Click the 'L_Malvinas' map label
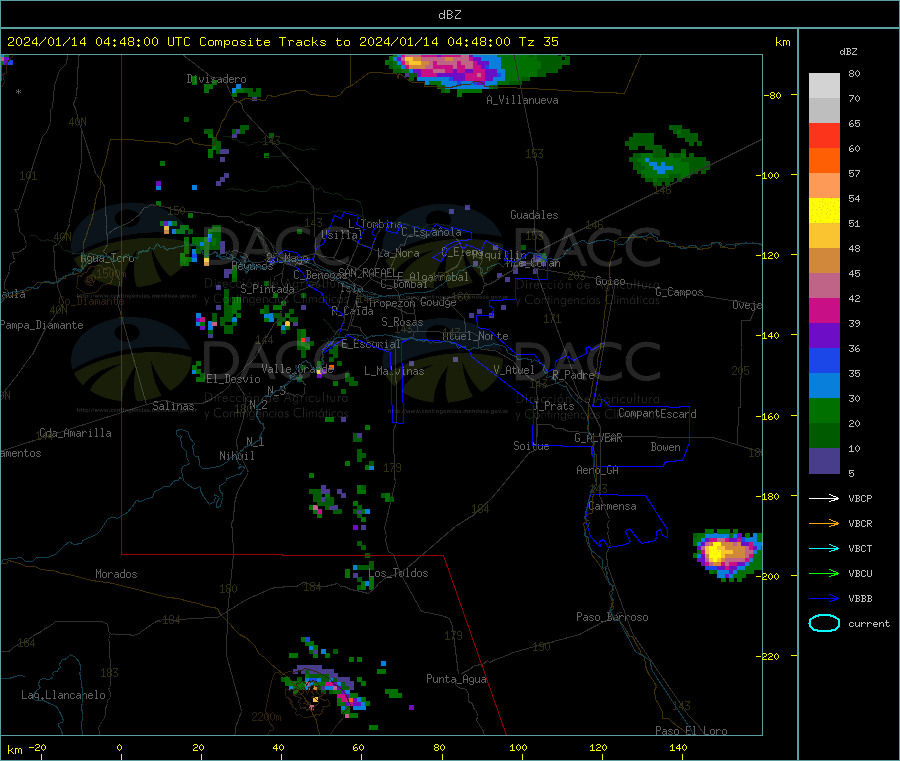The width and height of the screenshot is (900, 761). point(394,371)
